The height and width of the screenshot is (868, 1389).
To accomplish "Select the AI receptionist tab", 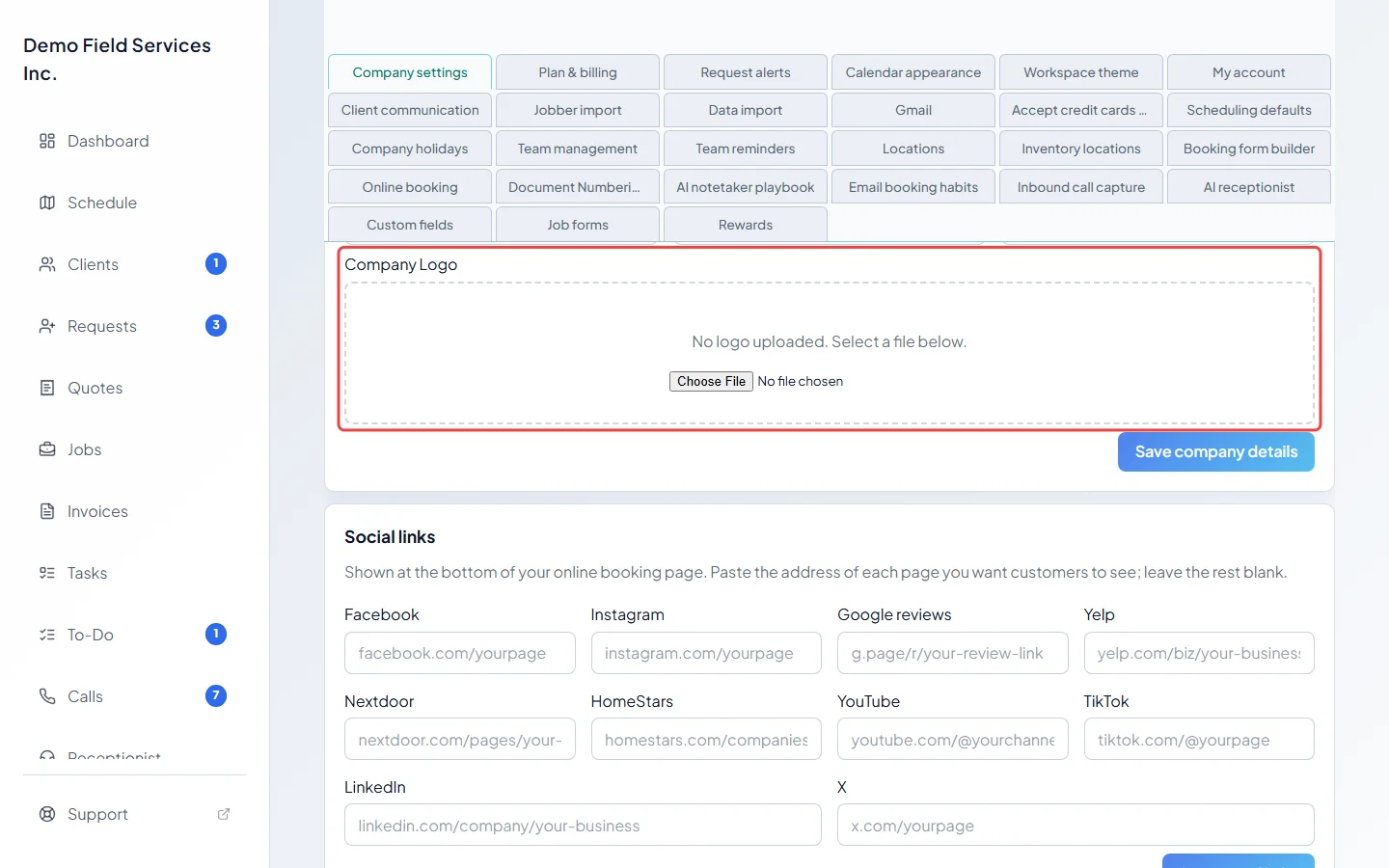I will click(1249, 187).
